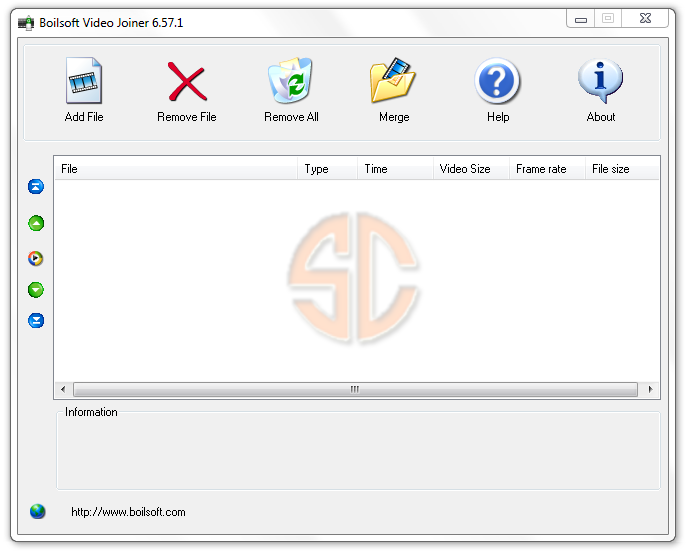The height and width of the screenshot is (552, 687).
Task: Sort list by Frame rate column header
Action: tap(548, 169)
